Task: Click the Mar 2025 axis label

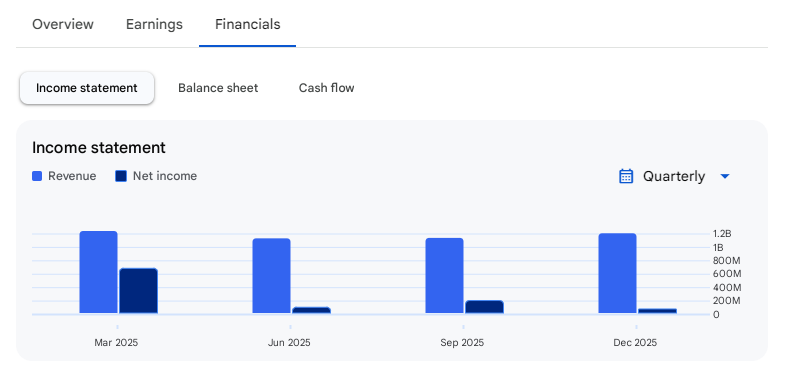Action: tap(116, 343)
